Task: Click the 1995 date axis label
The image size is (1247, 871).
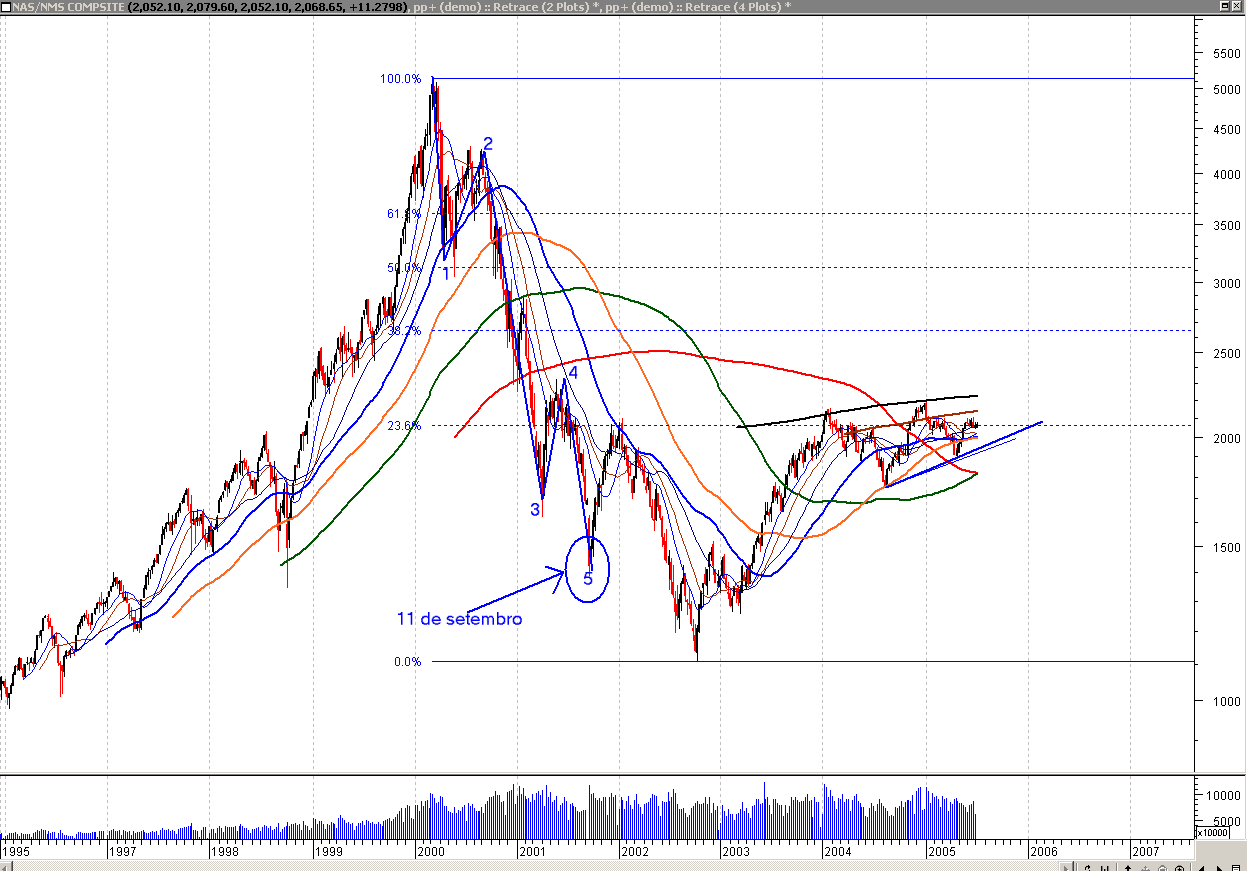Action: point(17,851)
